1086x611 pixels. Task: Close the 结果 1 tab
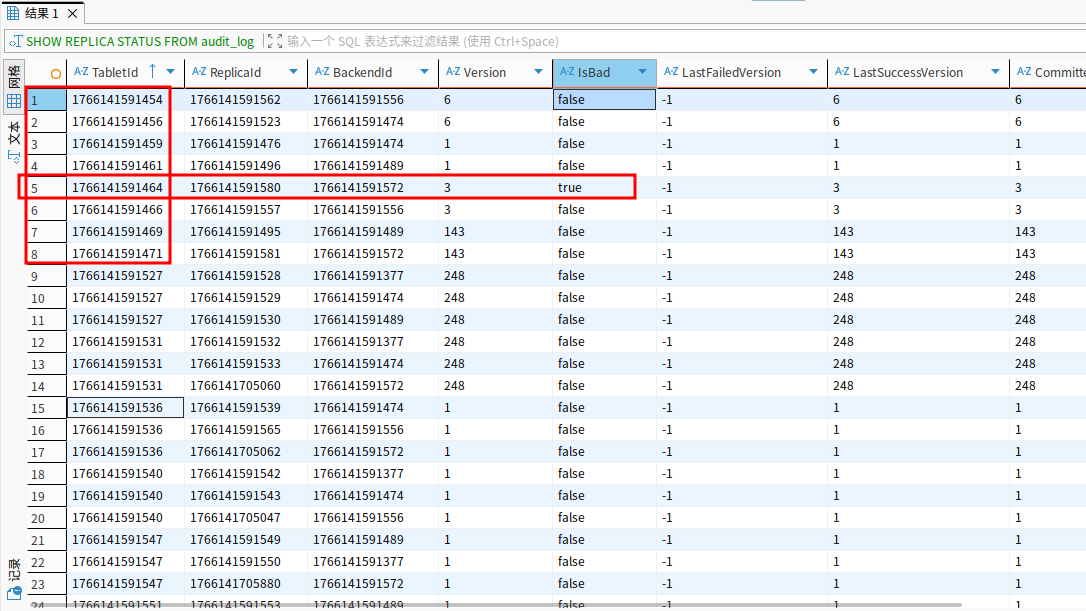tap(73, 12)
